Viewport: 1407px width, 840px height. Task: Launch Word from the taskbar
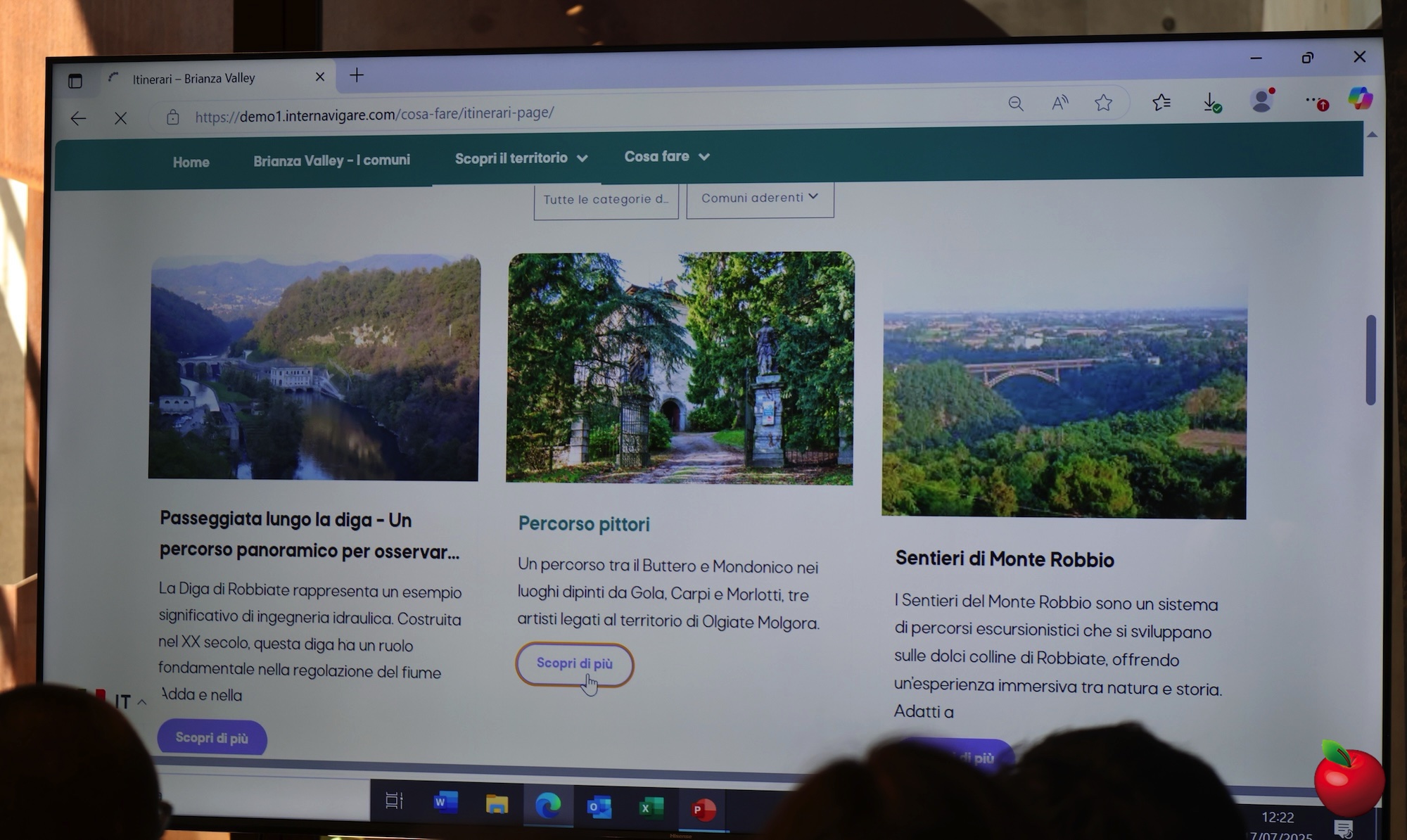click(x=445, y=802)
